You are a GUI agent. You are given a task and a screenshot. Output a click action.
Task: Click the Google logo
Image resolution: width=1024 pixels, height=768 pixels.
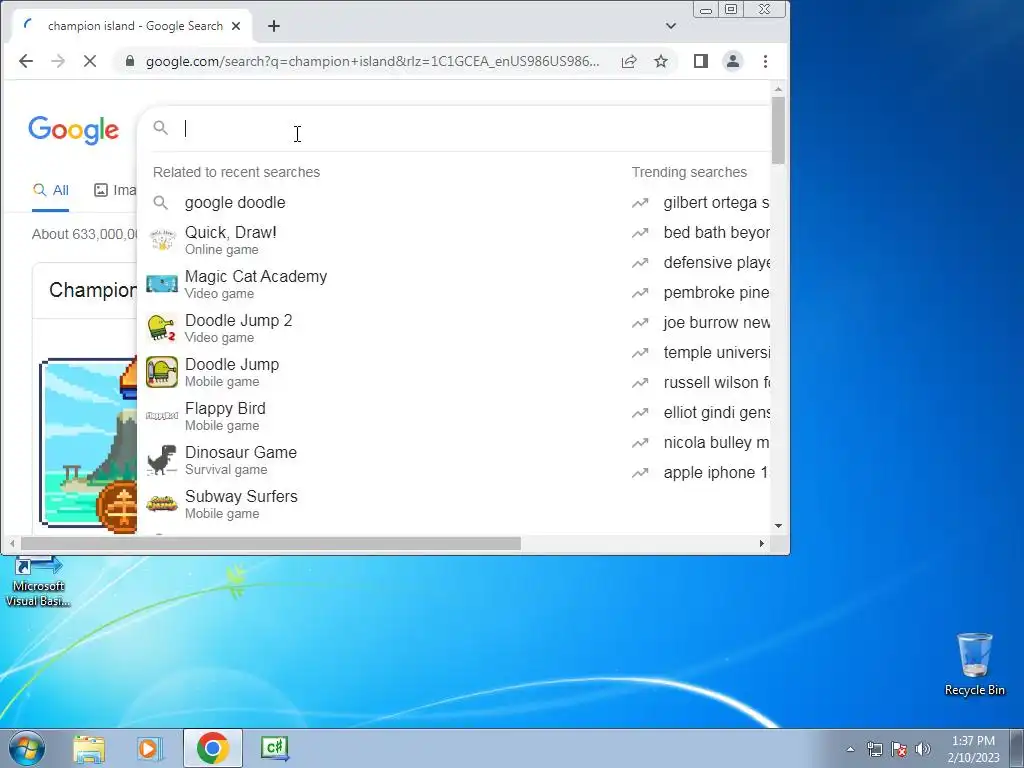[74, 130]
